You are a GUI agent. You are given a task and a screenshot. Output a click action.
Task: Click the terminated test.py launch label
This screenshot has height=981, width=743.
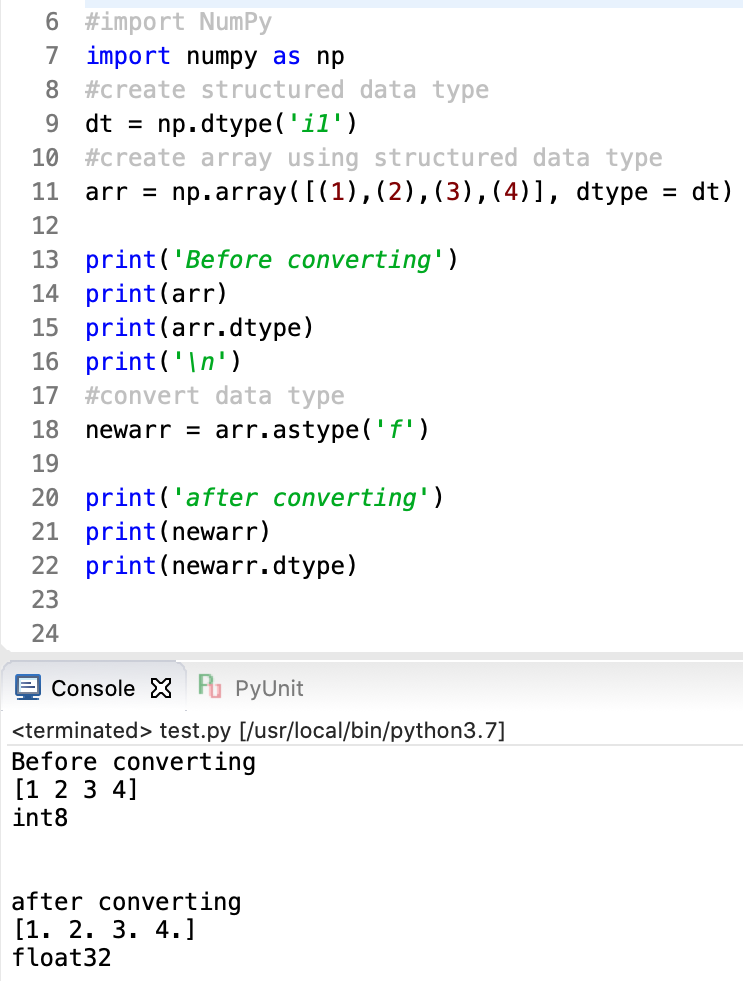coord(258,731)
